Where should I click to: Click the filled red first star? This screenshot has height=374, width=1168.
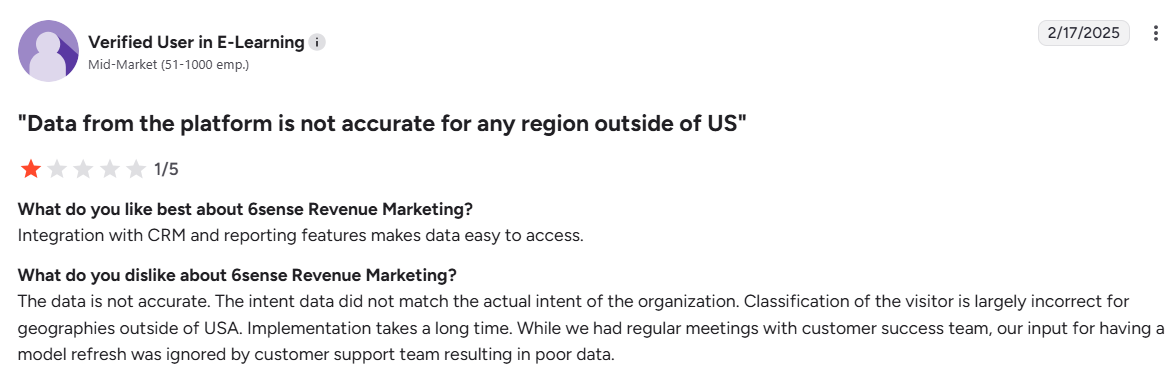[x=31, y=169]
